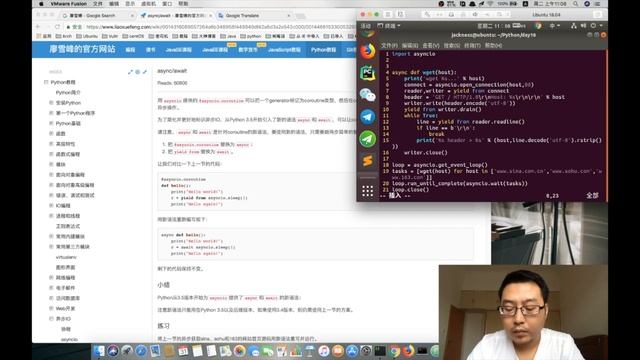Expand the 函数 tree node
Viewport: 640px width, 360px height.
coord(51,133)
